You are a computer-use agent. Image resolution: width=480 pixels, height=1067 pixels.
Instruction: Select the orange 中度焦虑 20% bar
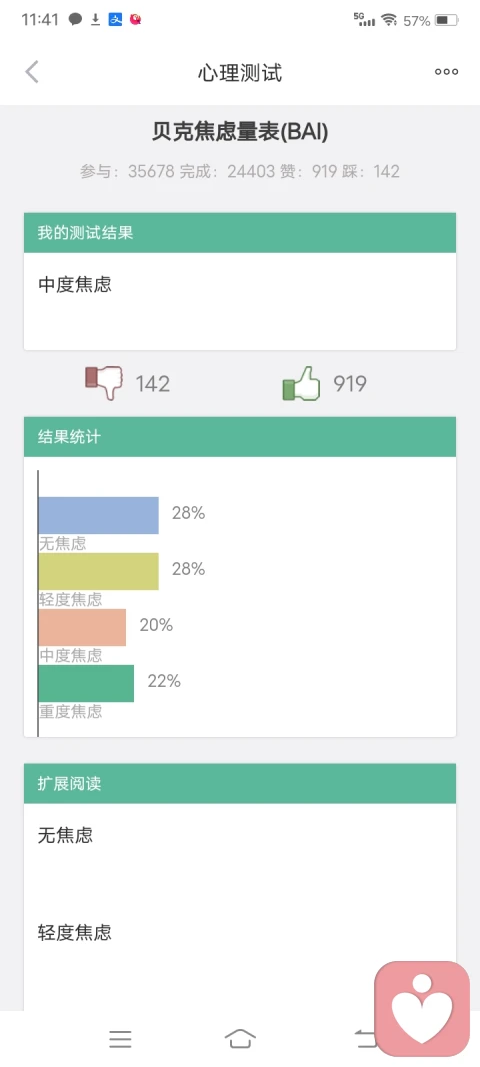click(82, 627)
